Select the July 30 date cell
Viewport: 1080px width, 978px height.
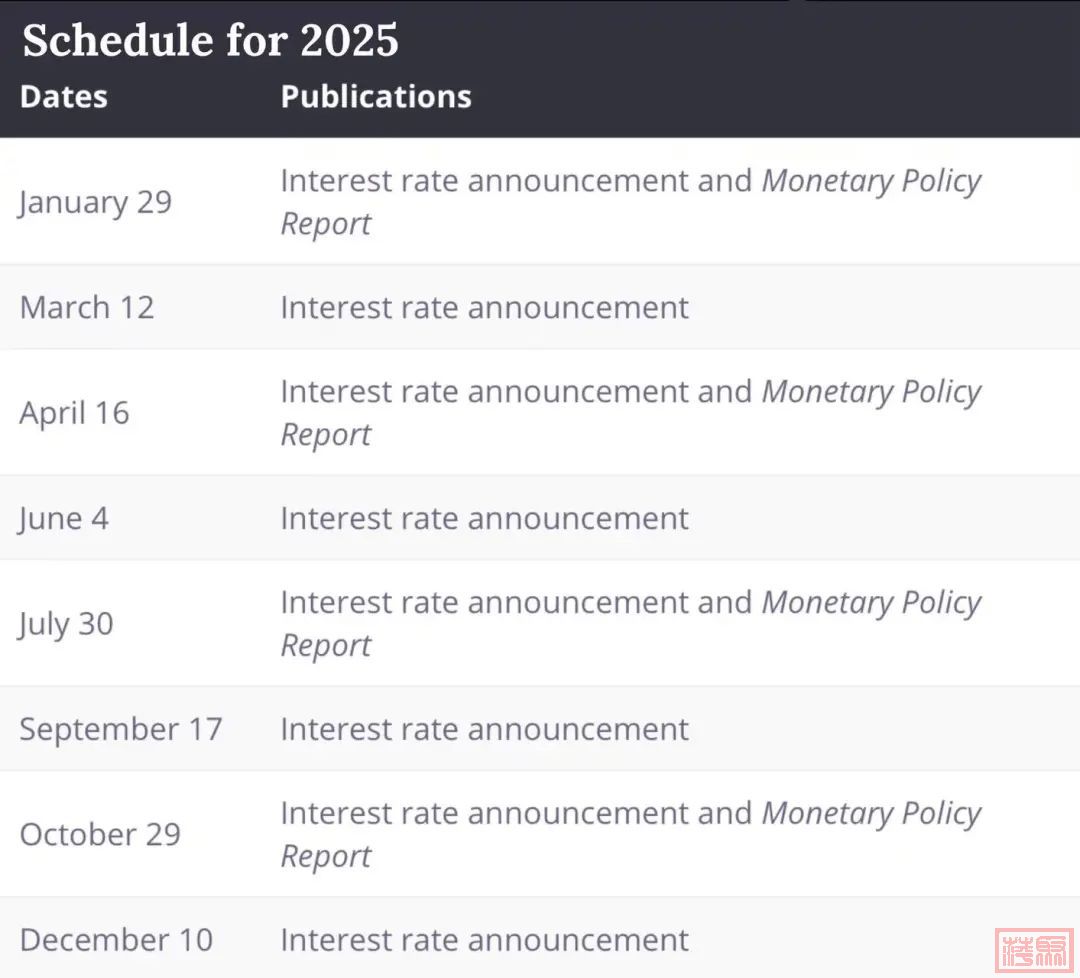point(66,624)
